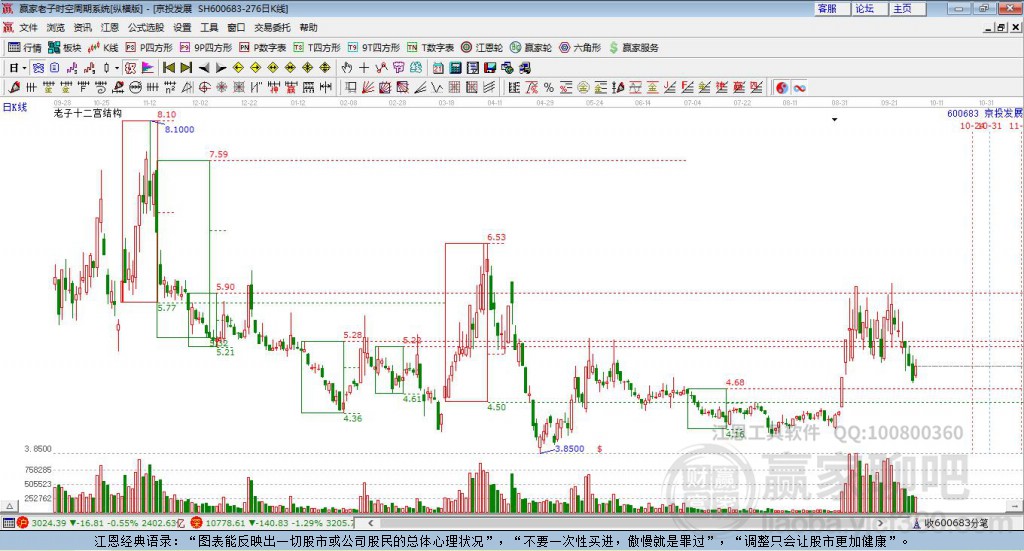Click the Shenzhen index 10778.61 status entry

[274, 523]
